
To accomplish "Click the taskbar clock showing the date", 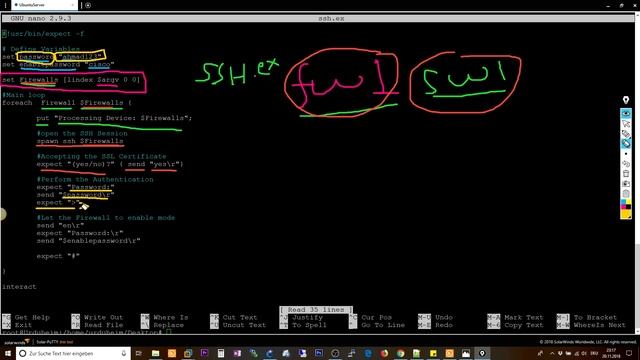I will (x=611, y=353).
